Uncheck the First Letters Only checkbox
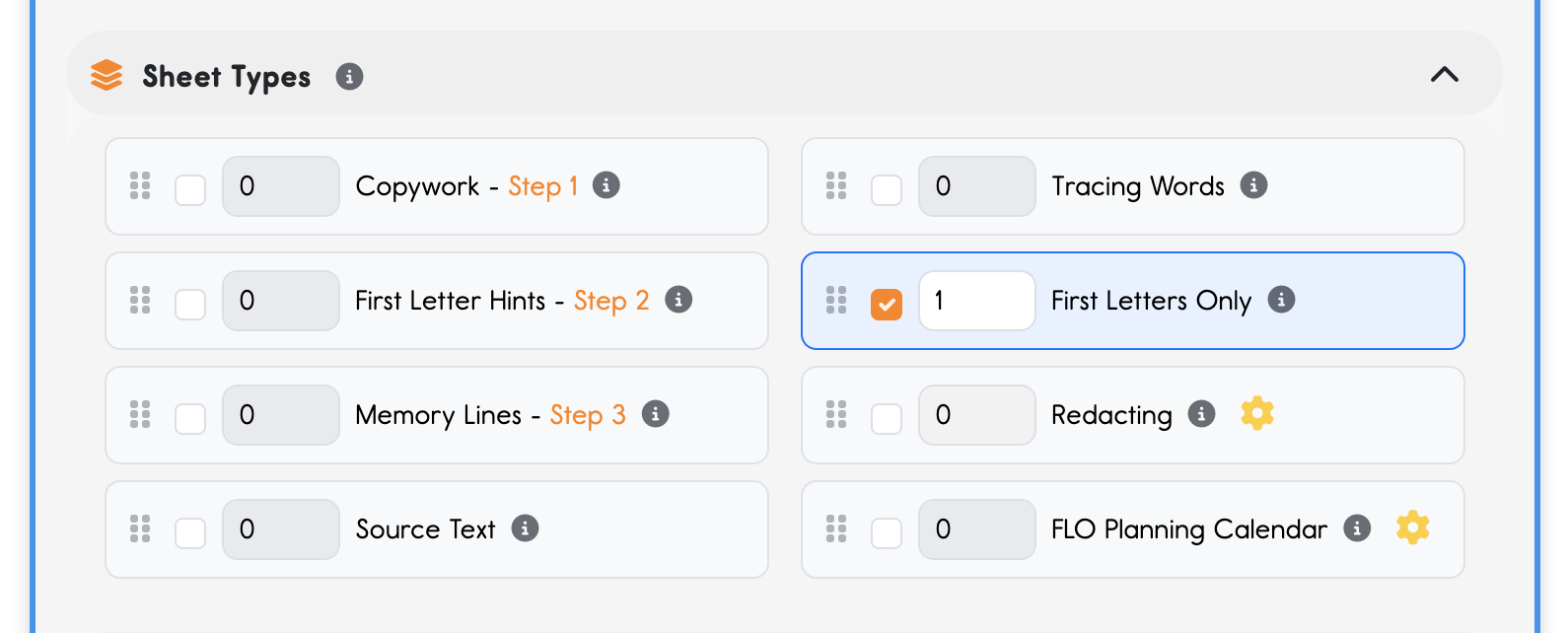Screen dimensions: 1568x633 [887, 304]
